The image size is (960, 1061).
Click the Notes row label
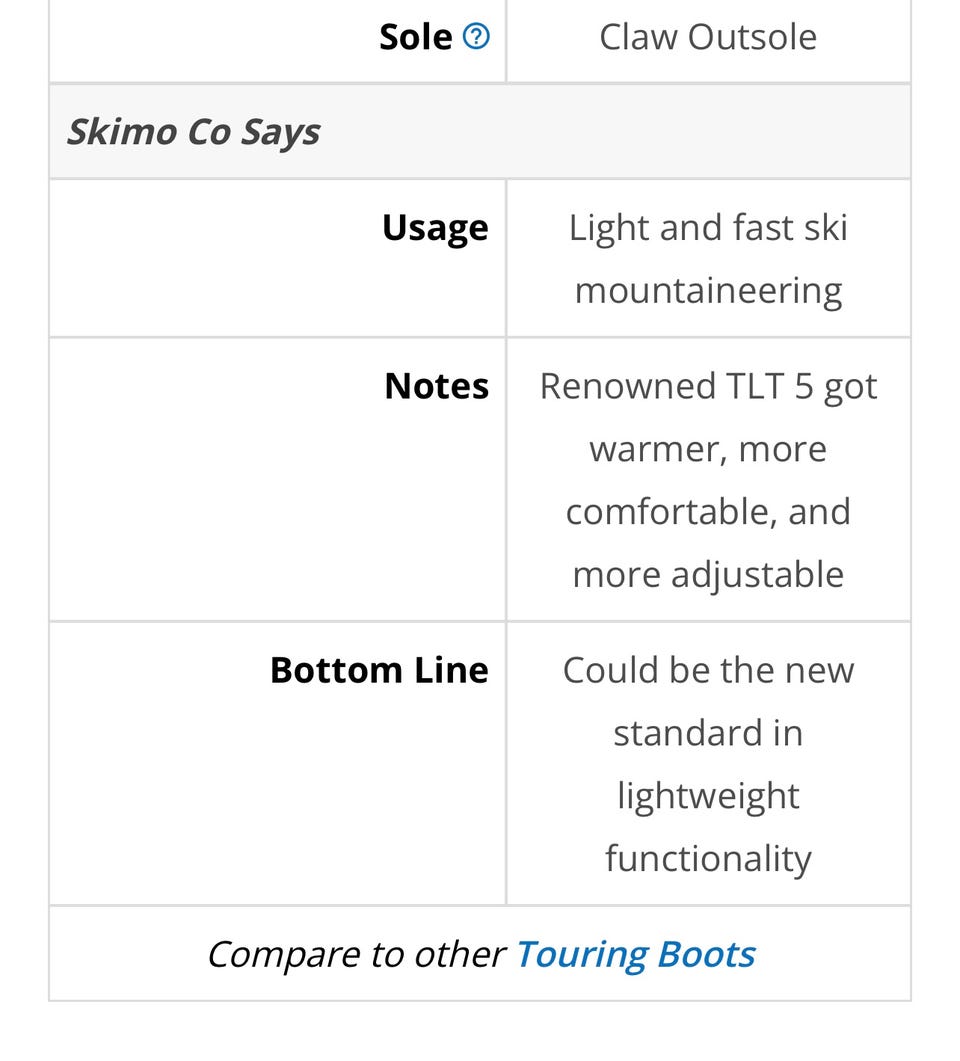point(436,386)
